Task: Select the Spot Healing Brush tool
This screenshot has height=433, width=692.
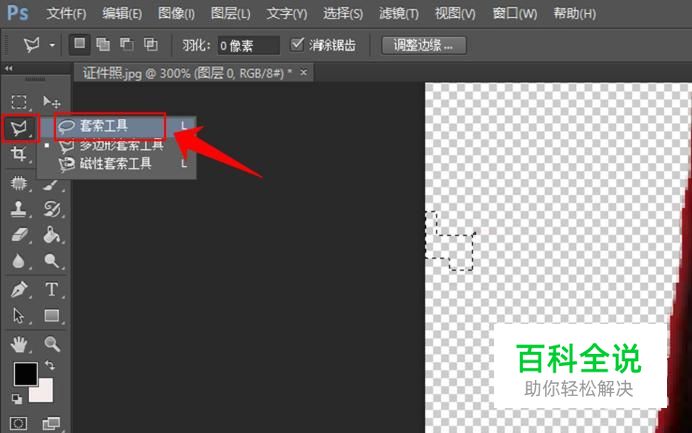Action: 19,183
